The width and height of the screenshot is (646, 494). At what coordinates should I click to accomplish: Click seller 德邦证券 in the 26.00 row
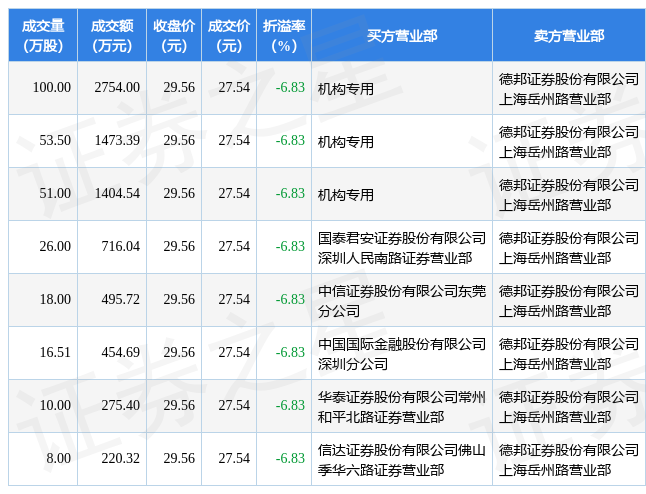tap(569, 248)
